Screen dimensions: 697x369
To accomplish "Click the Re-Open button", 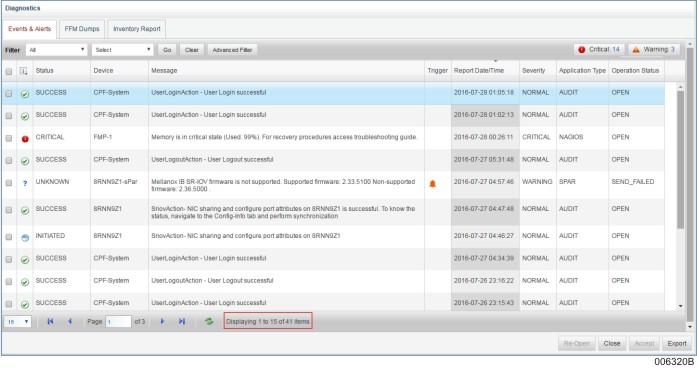I will coord(577,343).
